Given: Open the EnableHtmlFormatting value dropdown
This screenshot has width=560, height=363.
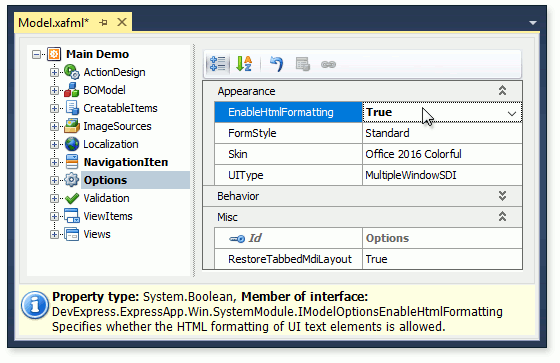Looking at the screenshot, I should point(512,114).
